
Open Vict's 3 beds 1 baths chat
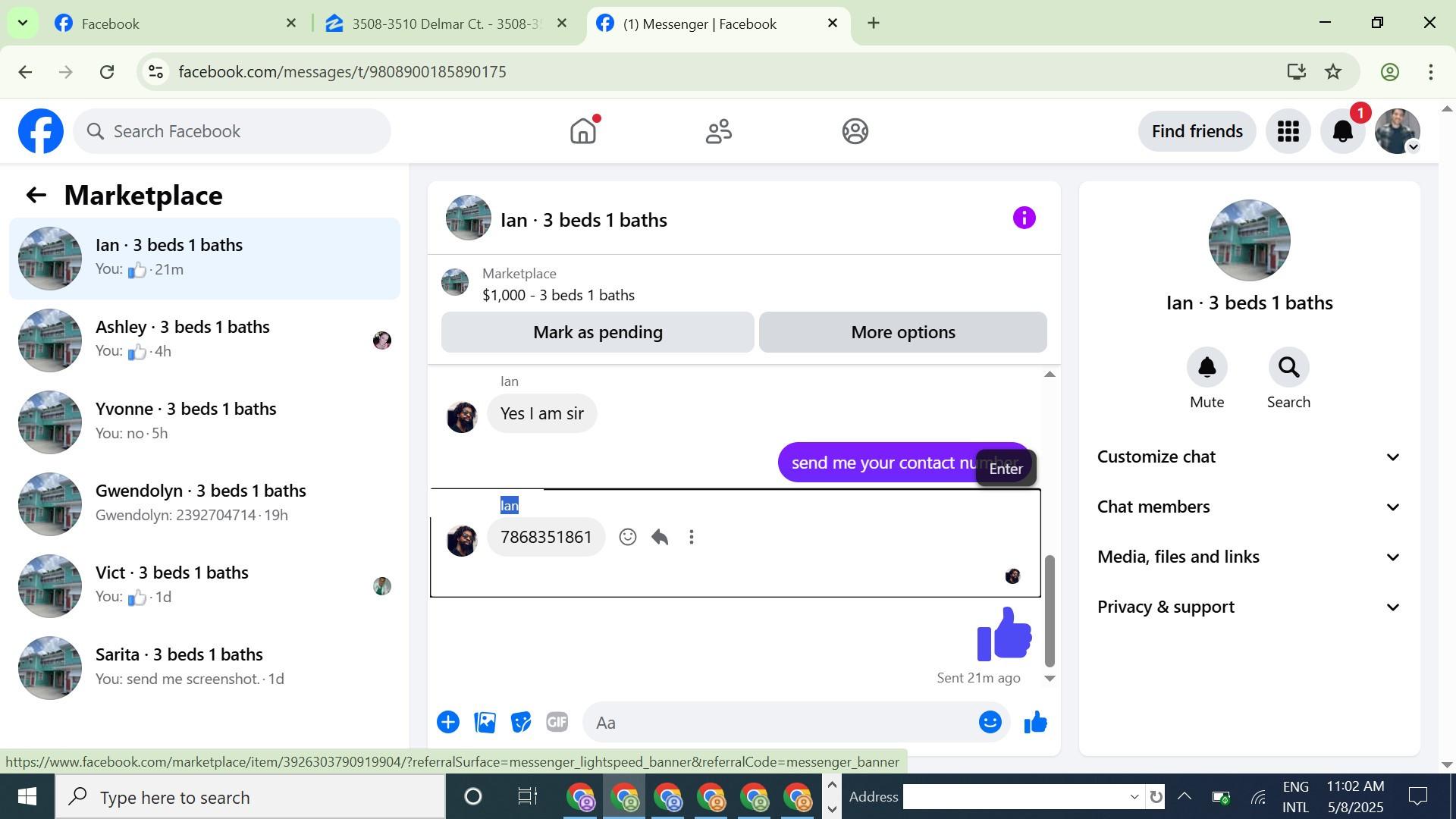205,585
